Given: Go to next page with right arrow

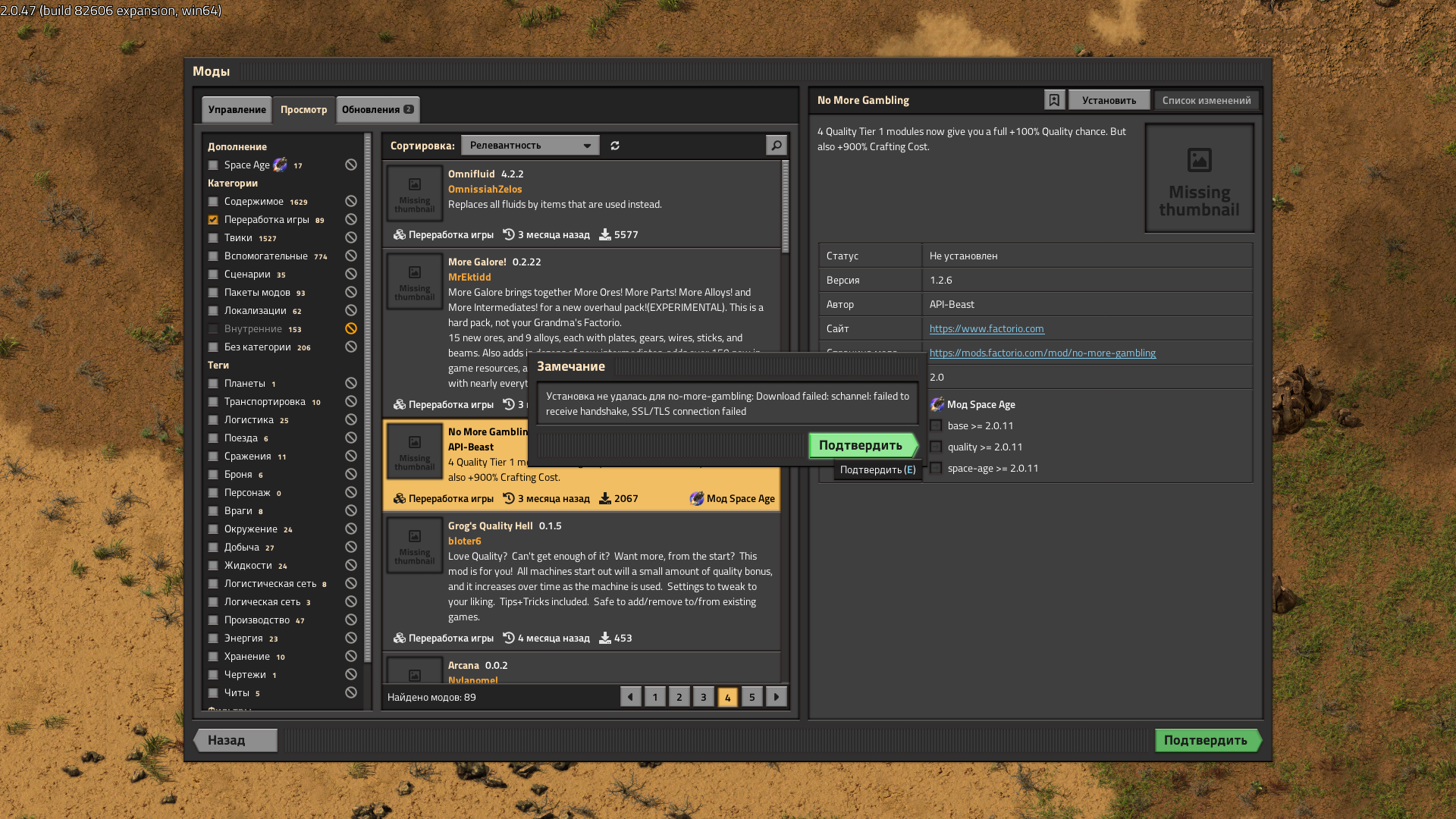Looking at the screenshot, I should pyautogui.click(x=776, y=697).
